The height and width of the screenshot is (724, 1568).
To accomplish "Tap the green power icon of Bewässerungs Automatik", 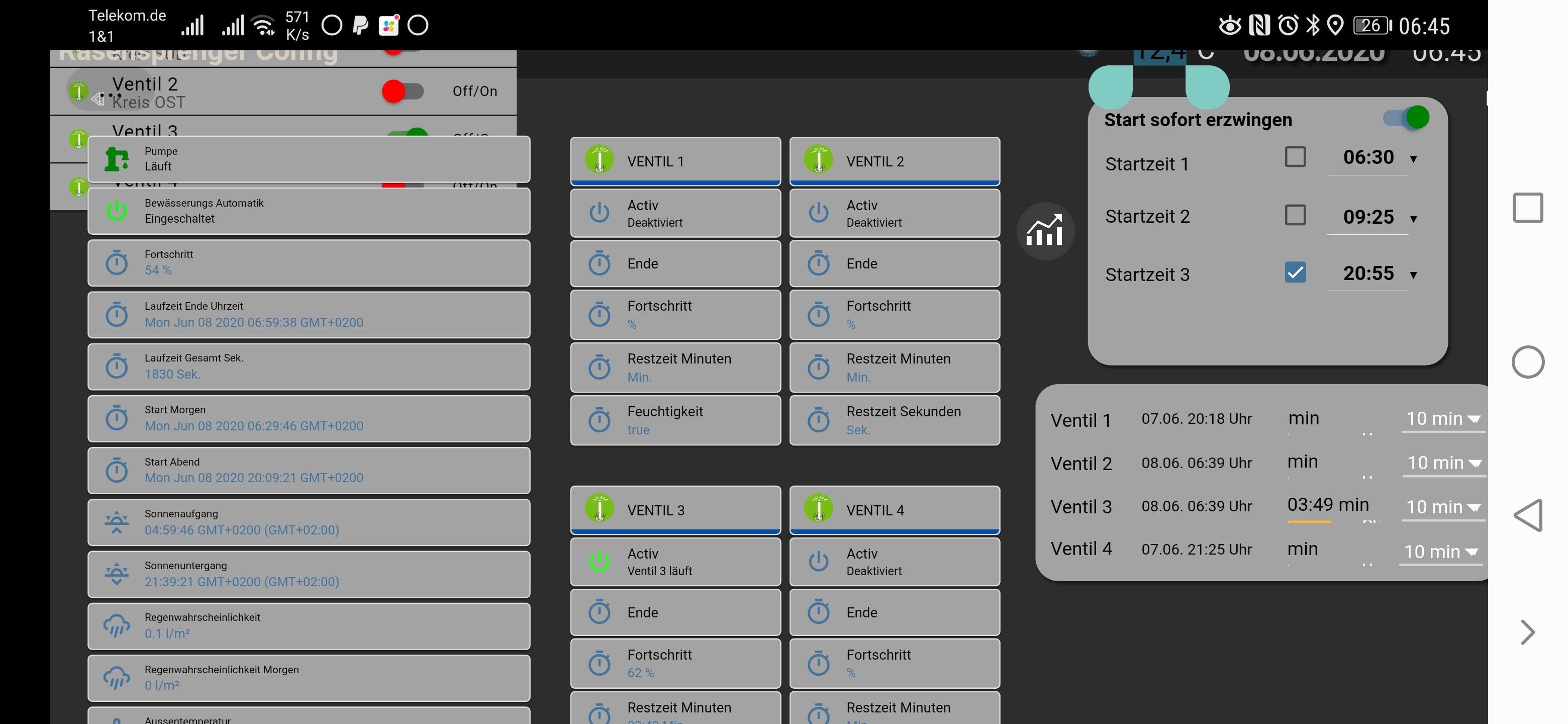I will (116, 211).
